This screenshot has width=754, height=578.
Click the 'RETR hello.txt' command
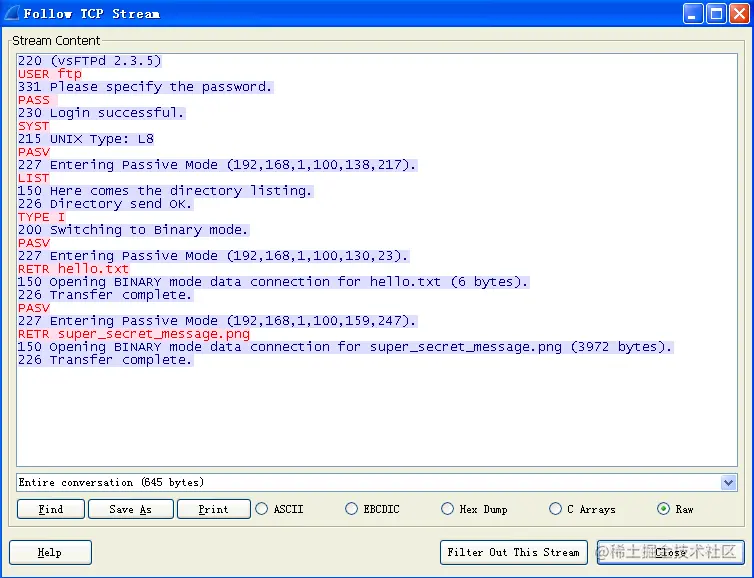(x=74, y=268)
